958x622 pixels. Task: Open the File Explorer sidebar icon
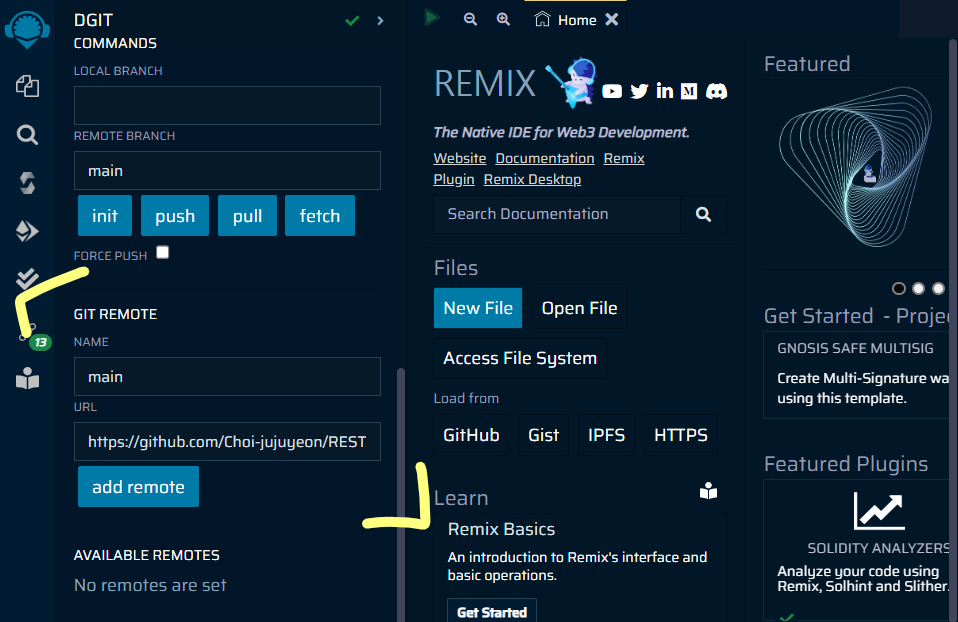[x=27, y=86]
